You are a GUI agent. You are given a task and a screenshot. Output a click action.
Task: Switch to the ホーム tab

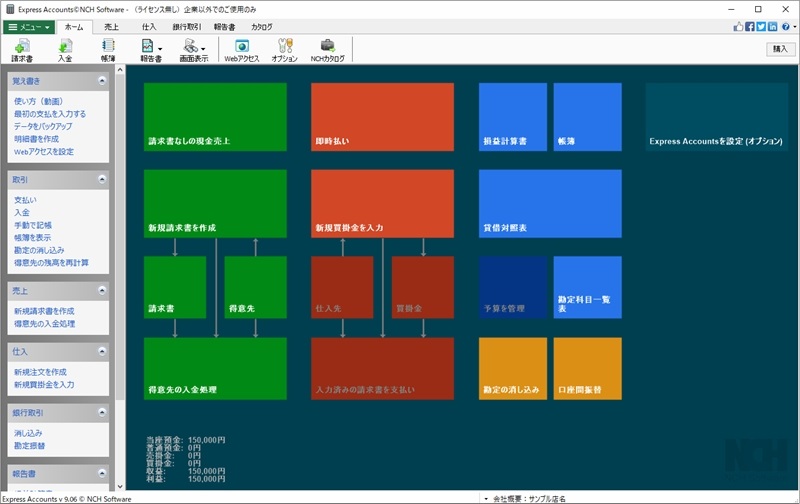pos(74,27)
